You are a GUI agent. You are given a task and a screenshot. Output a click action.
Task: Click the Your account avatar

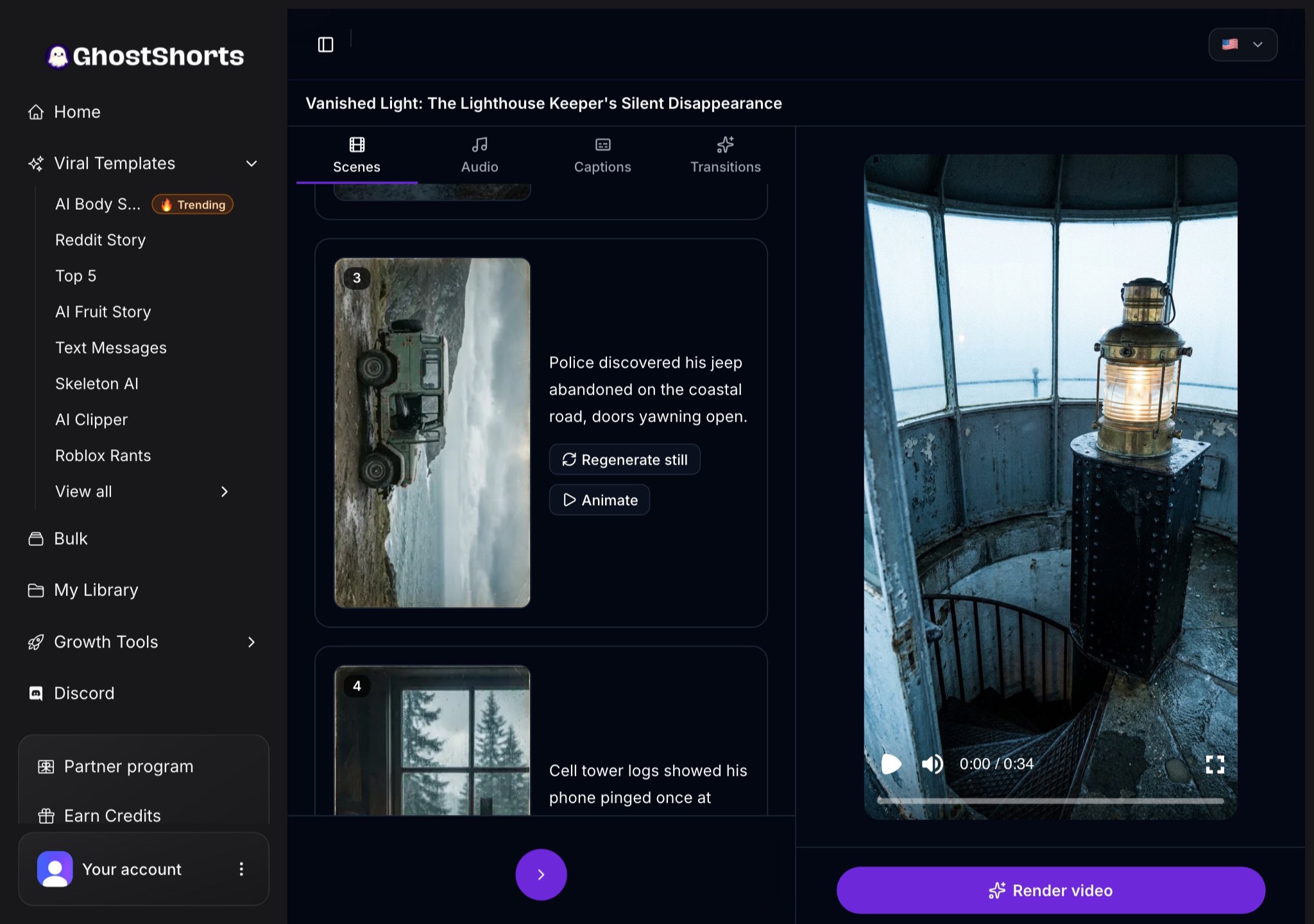(55, 869)
